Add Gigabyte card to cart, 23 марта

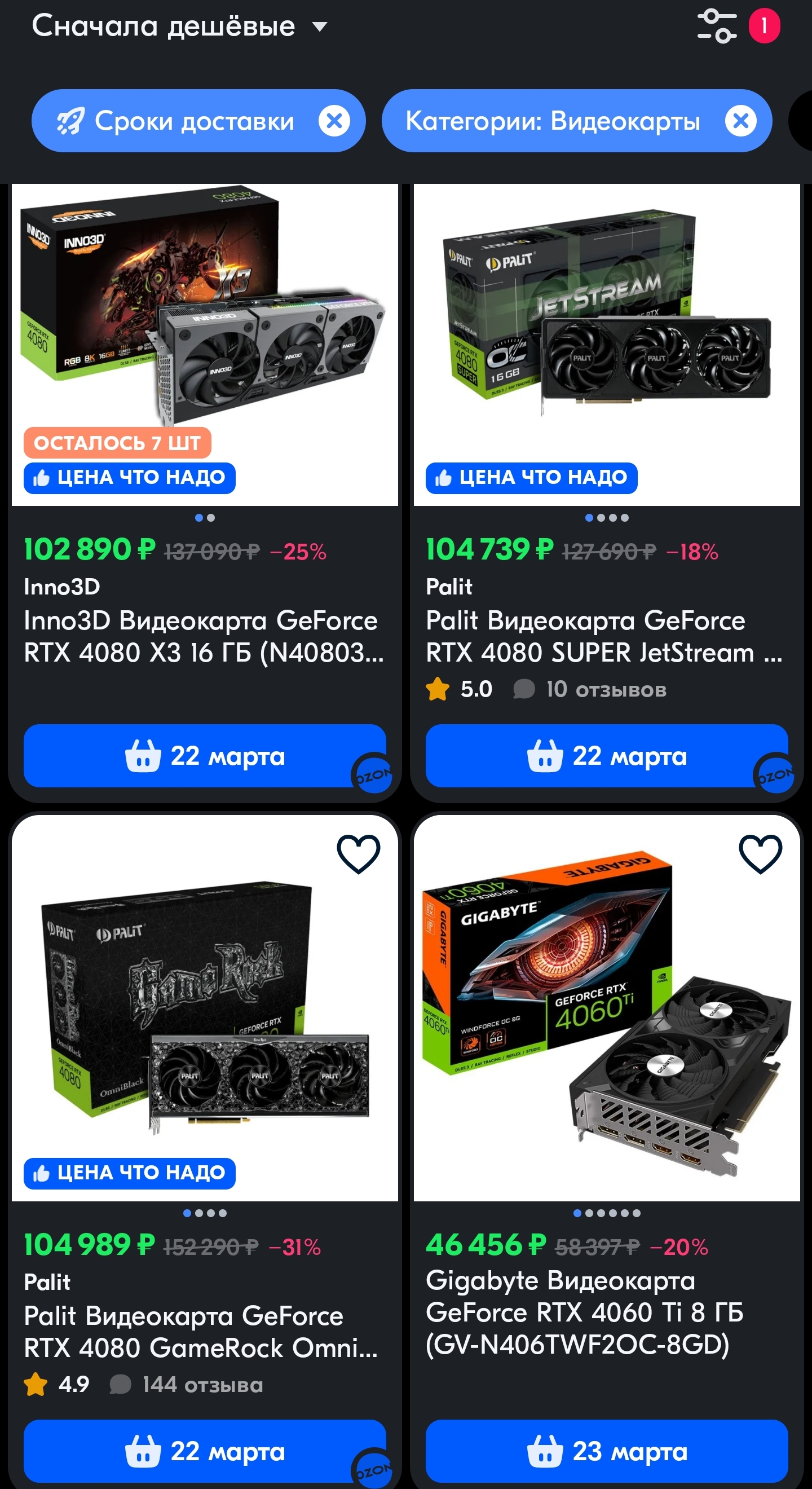(607, 1451)
